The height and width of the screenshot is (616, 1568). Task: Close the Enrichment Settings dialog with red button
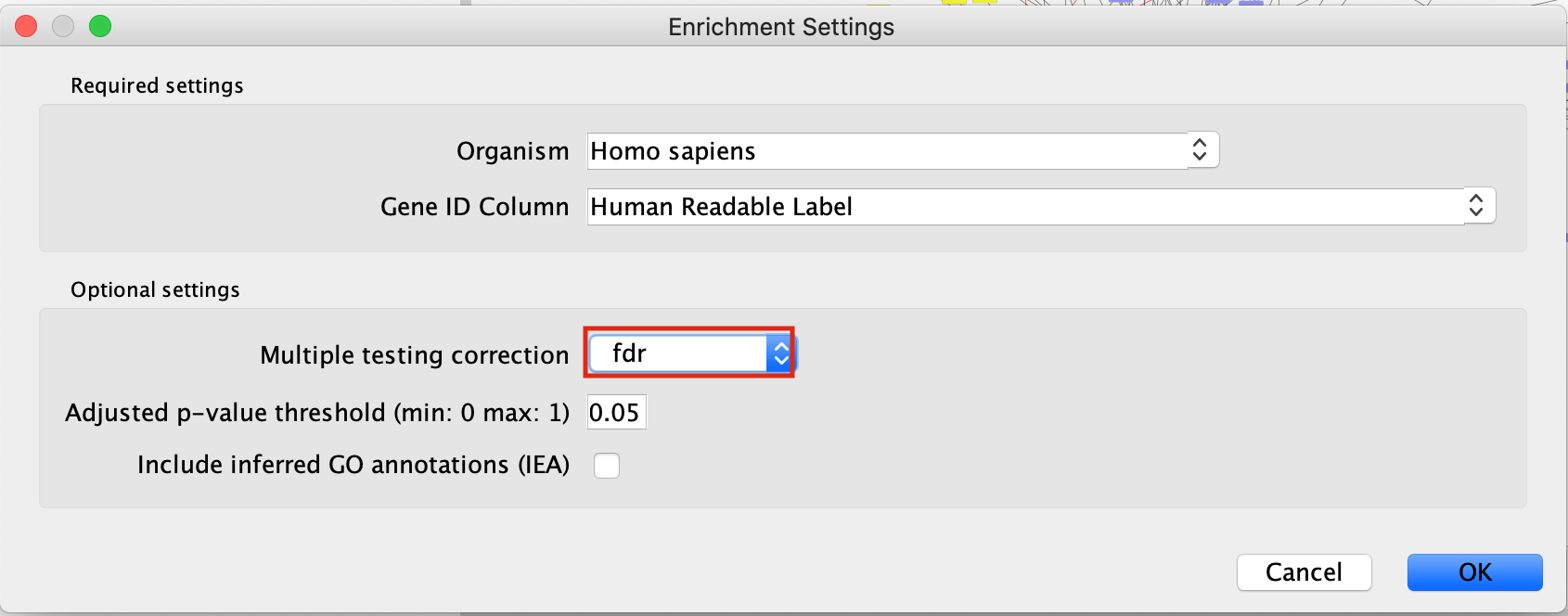[27, 27]
